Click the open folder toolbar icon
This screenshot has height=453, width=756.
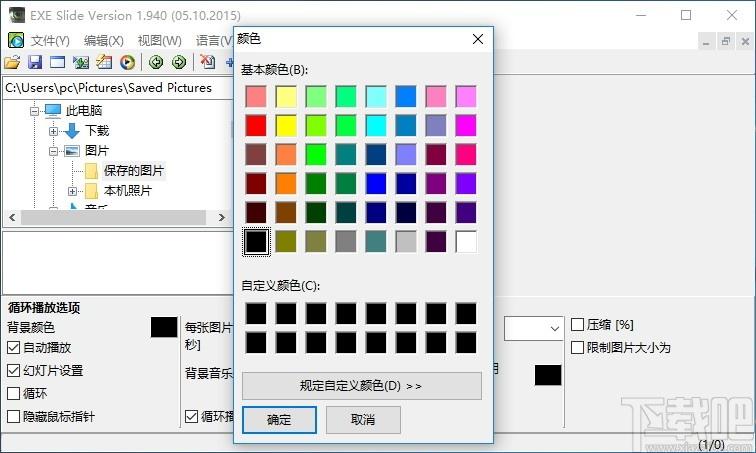pos(12,63)
